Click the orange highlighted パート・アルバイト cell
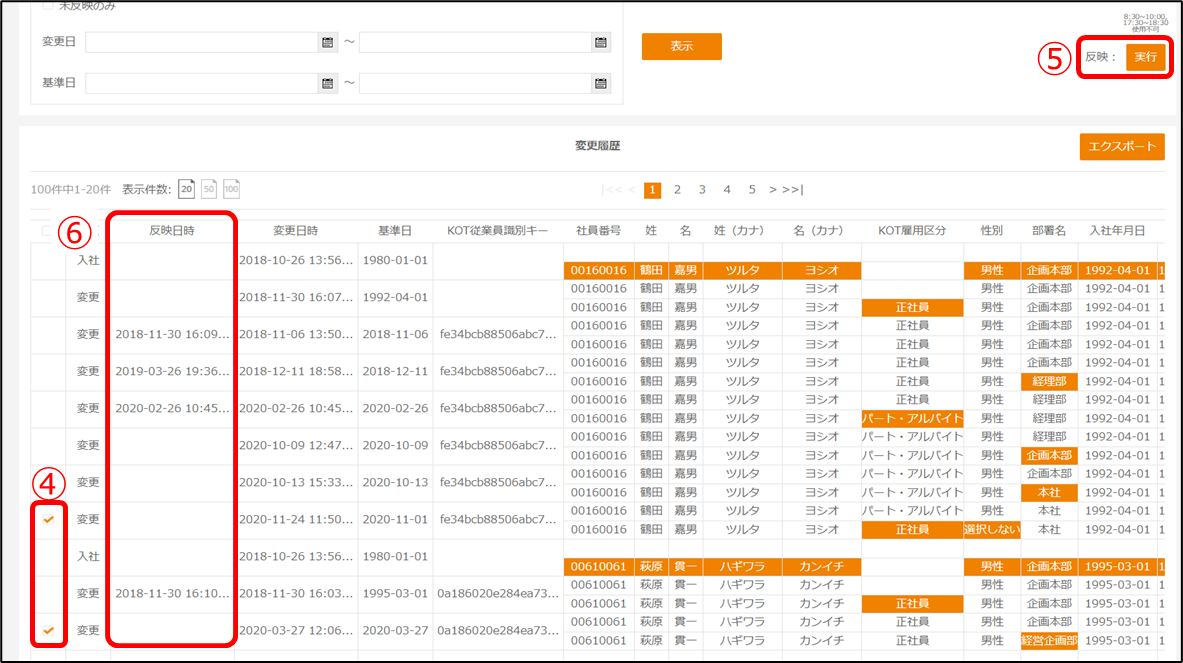The height and width of the screenshot is (663, 1183). [912, 419]
